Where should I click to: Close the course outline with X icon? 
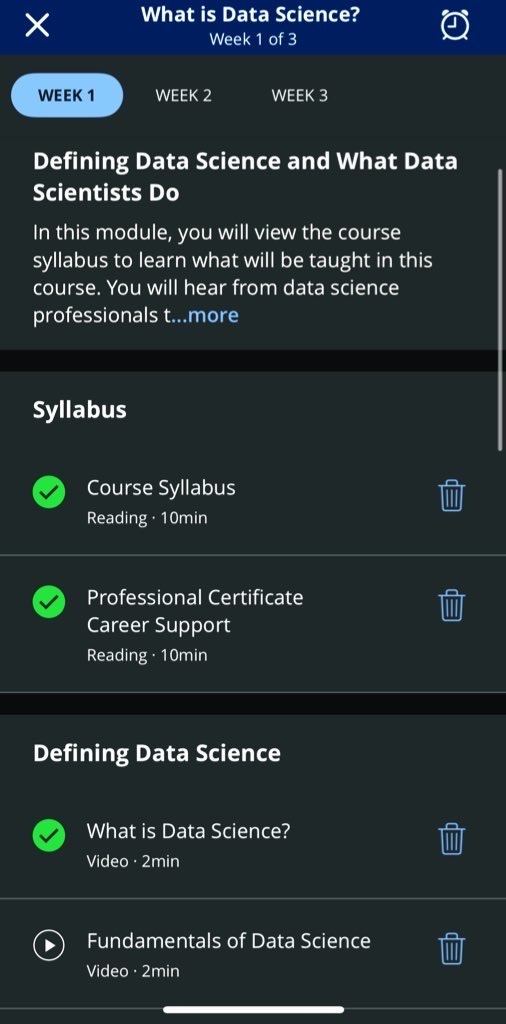[x=37, y=26]
